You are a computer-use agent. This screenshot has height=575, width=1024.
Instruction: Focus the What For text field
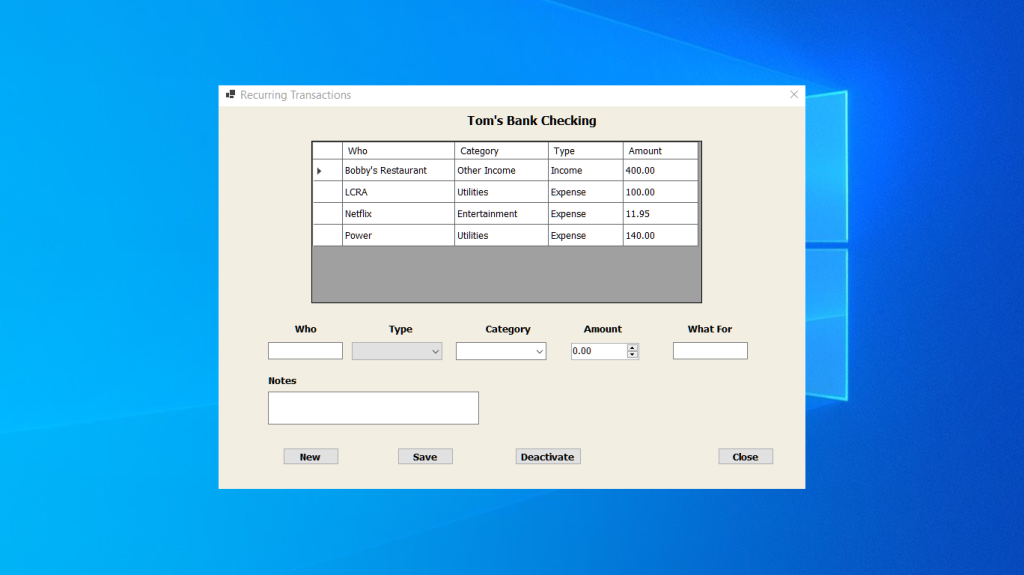(x=711, y=351)
